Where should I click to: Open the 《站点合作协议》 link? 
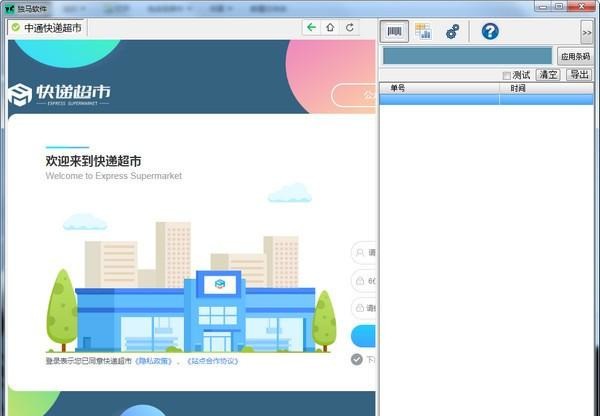212,361
